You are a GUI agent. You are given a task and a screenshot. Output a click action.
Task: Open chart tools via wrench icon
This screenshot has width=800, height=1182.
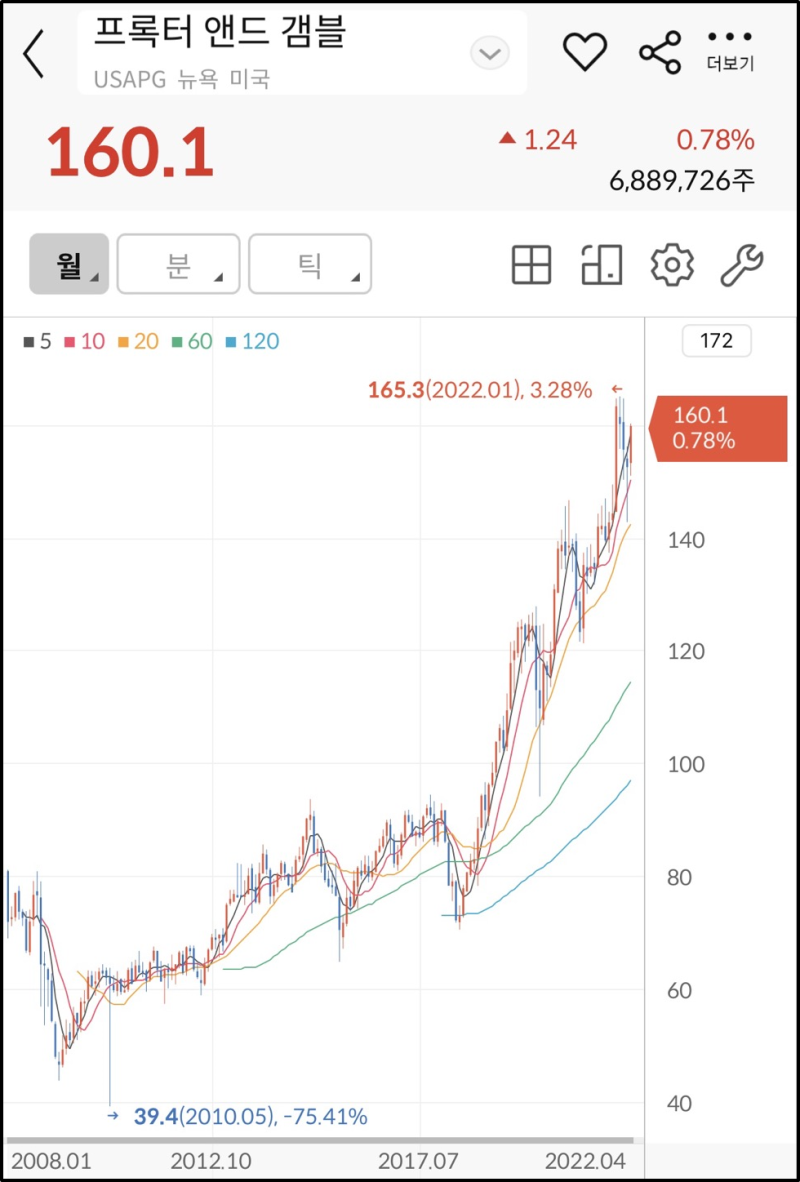tap(742, 264)
